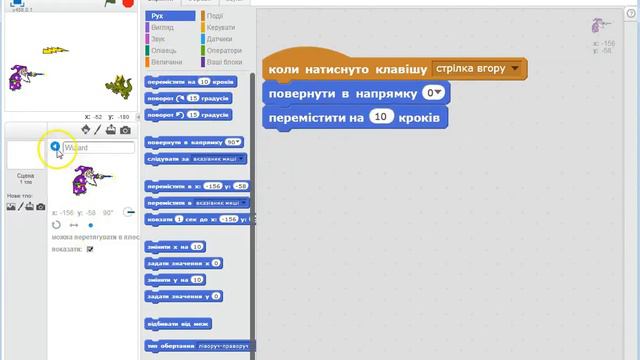Click the yellow lightning sprite on the stage
Screen dimensions: 640x360
56,50
